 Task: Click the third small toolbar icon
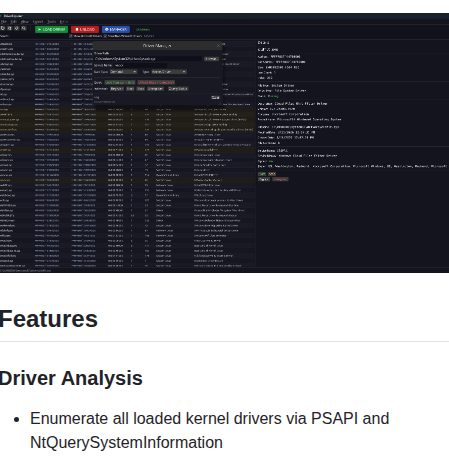click(17, 29)
